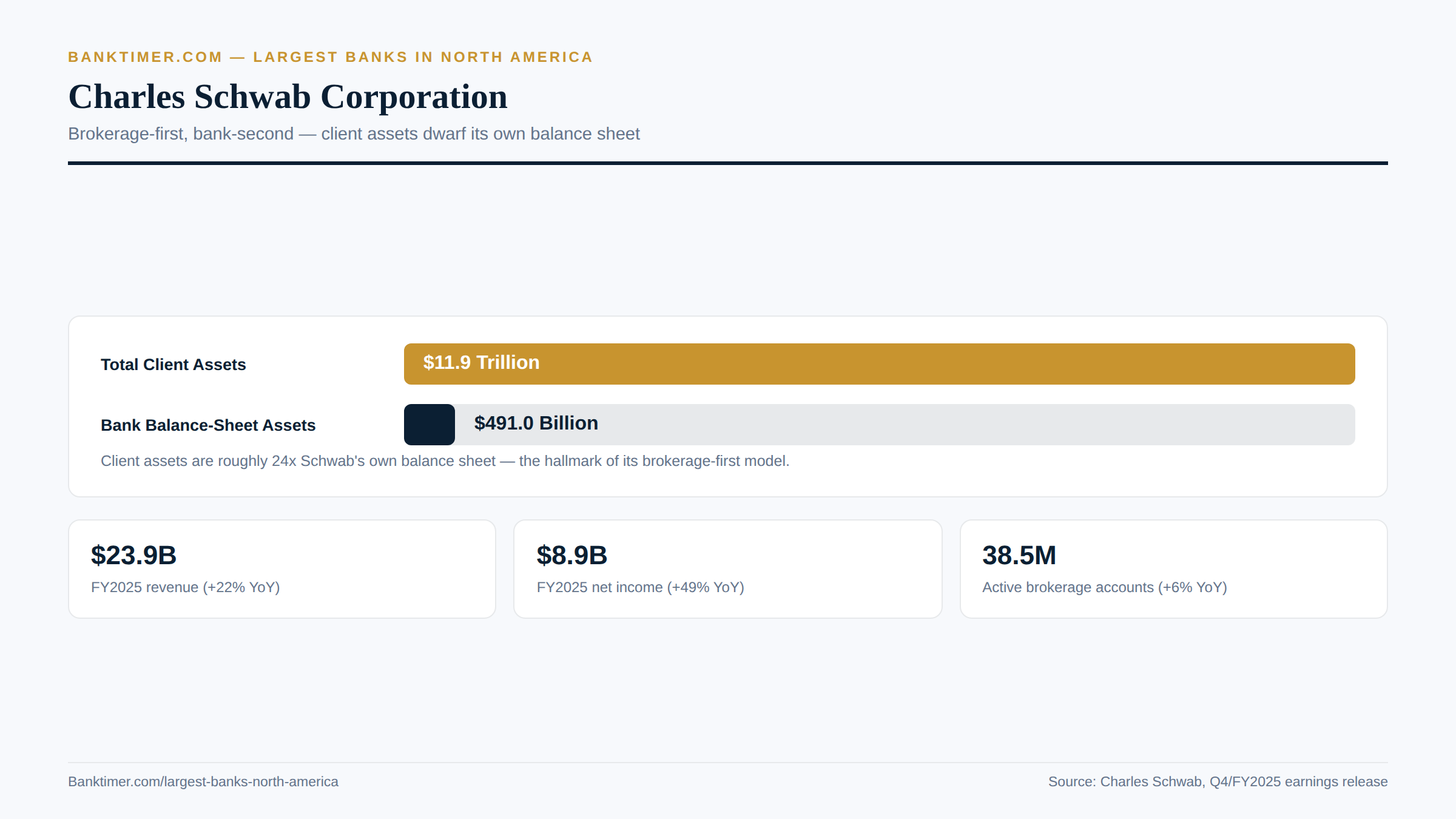1456x819 pixels.
Task: Open the Banktimer.com/largest-banks-north-america footer link
Action: pyautogui.click(x=203, y=781)
